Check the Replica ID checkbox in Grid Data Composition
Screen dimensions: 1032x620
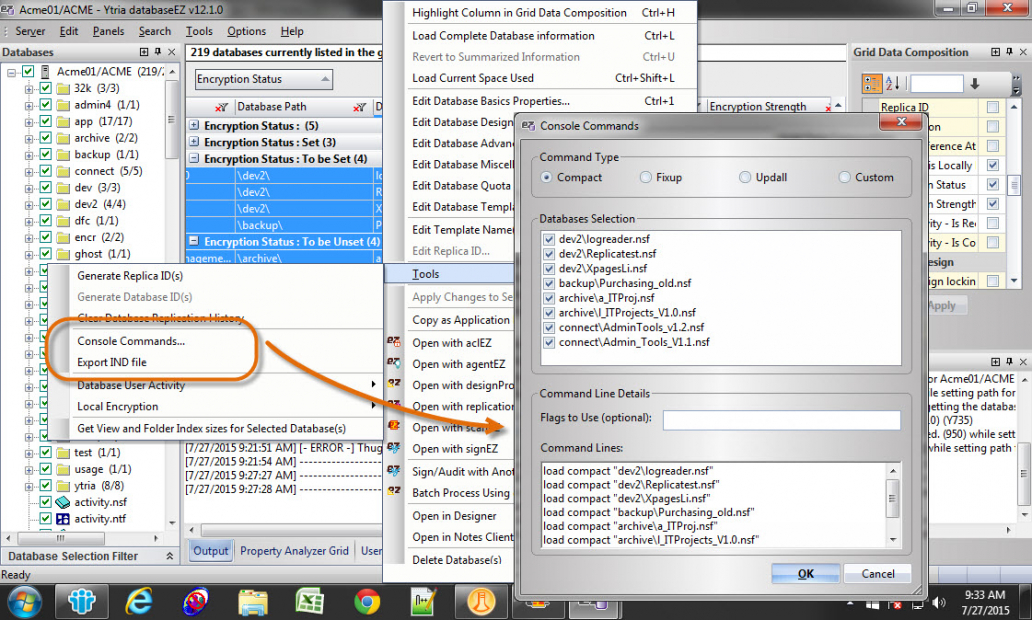pos(993,107)
